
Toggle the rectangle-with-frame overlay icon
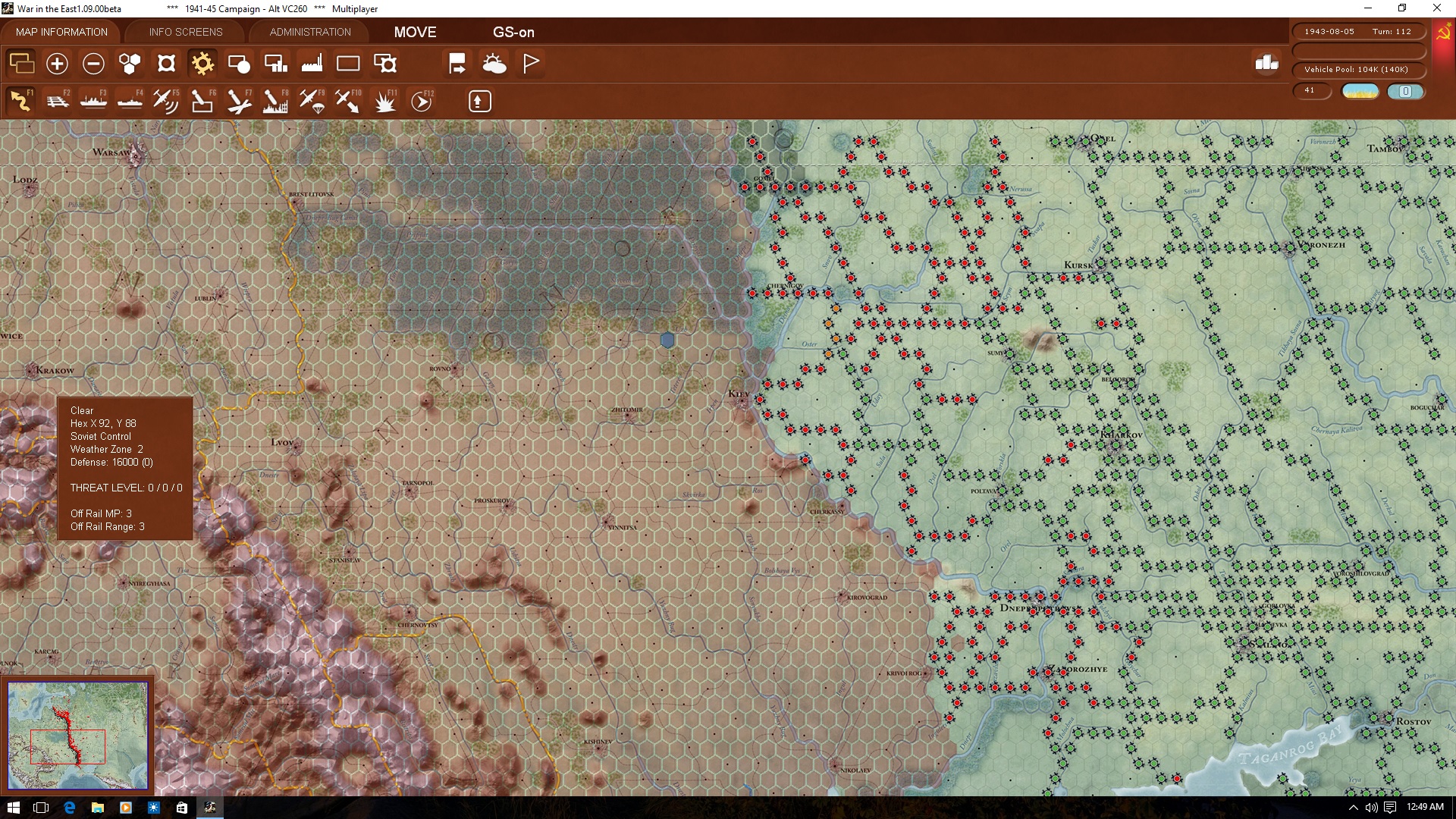(385, 64)
